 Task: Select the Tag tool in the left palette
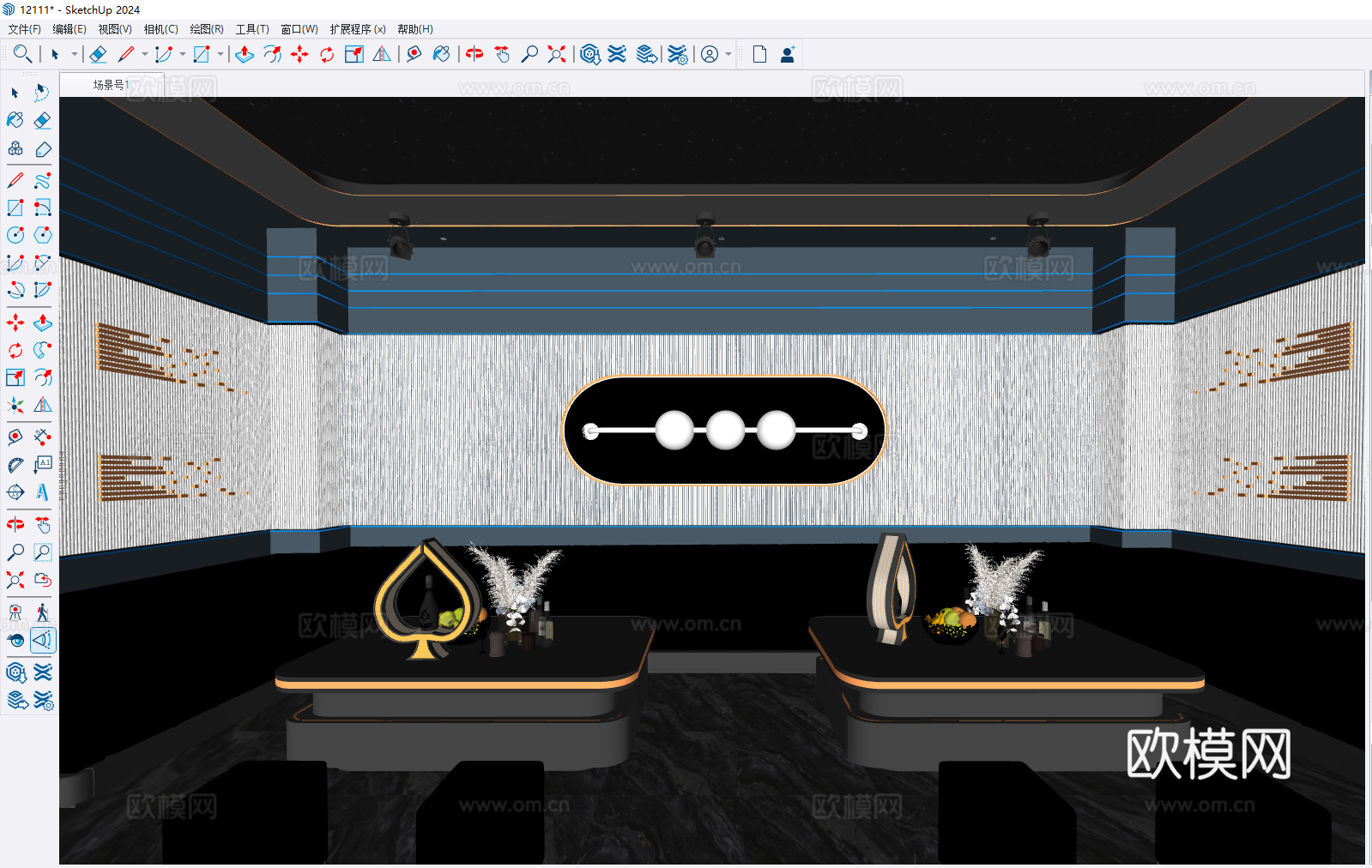pyautogui.click(x=42, y=148)
